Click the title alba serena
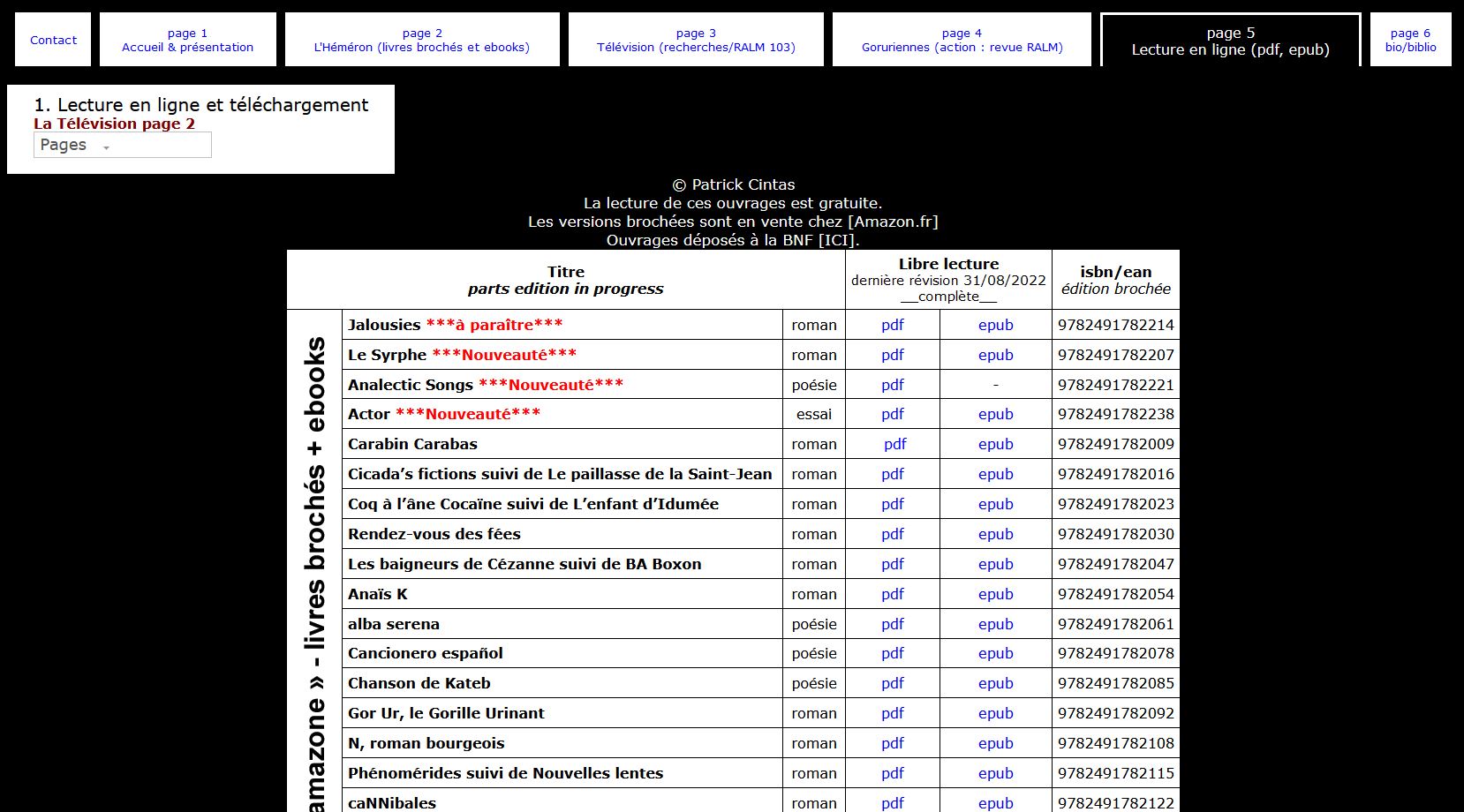The height and width of the screenshot is (812, 1464). tap(394, 624)
